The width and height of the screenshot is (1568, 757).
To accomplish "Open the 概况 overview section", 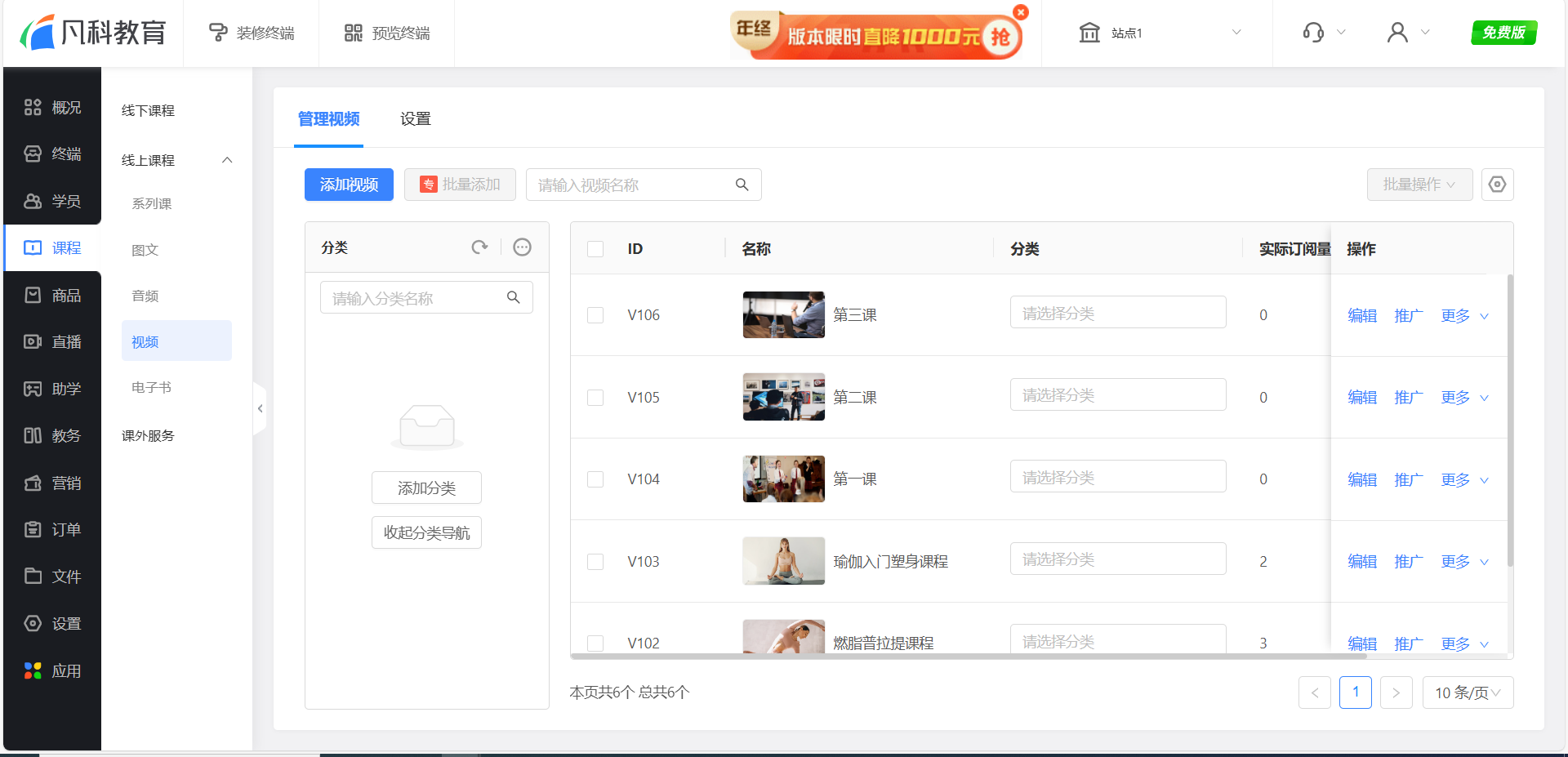I will (x=52, y=106).
